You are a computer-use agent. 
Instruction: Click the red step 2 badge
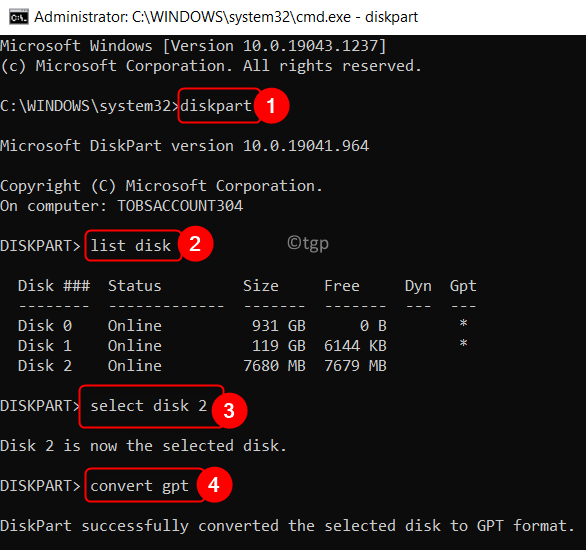(195, 244)
